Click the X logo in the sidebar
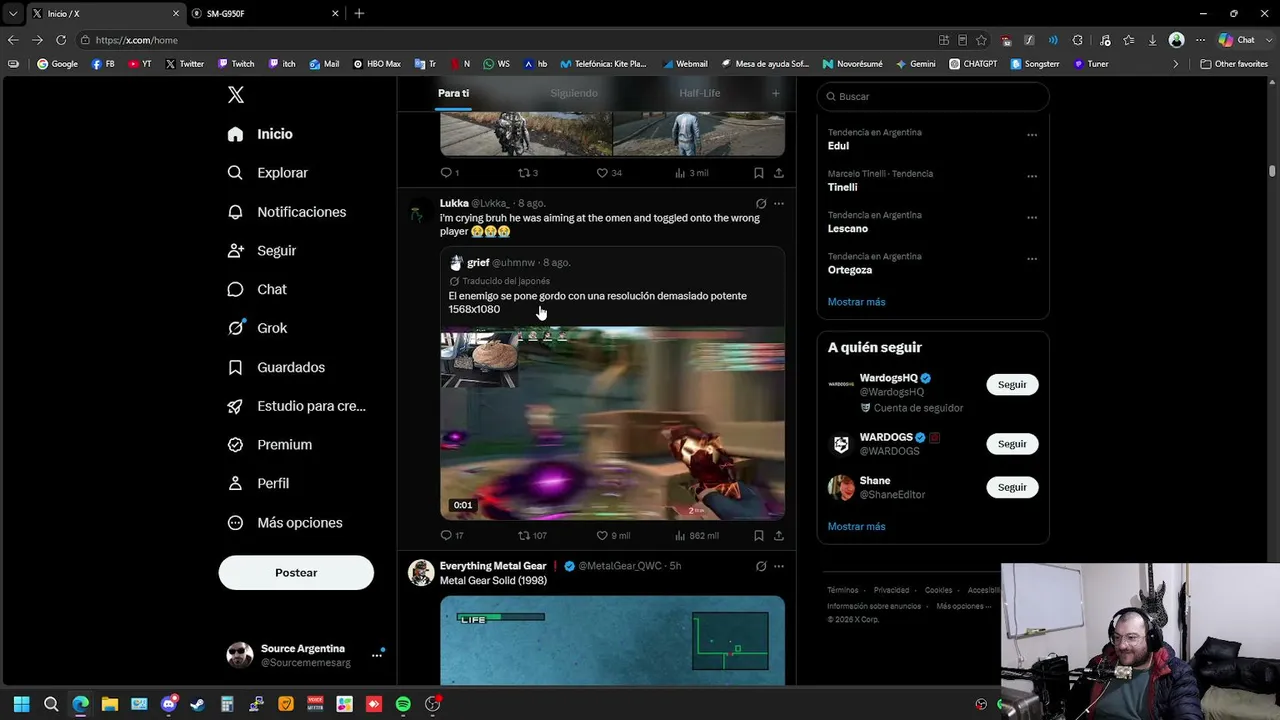 tap(236, 95)
